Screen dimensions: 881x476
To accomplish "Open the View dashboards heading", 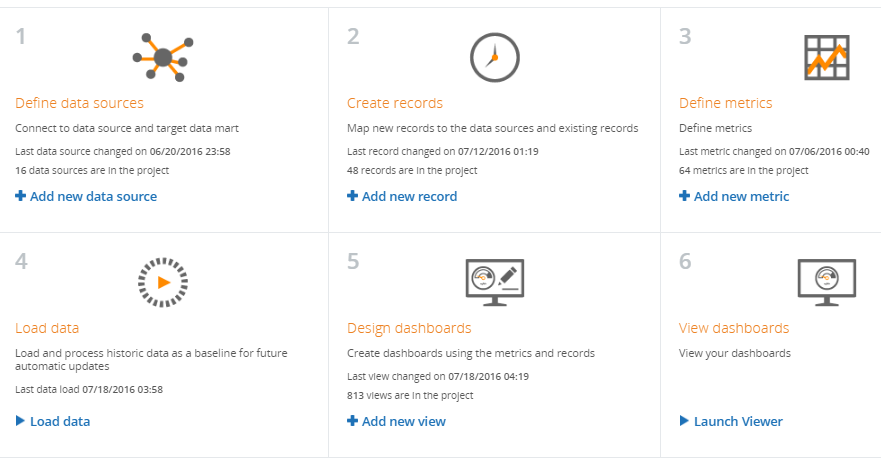I will (x=733, y=328).
